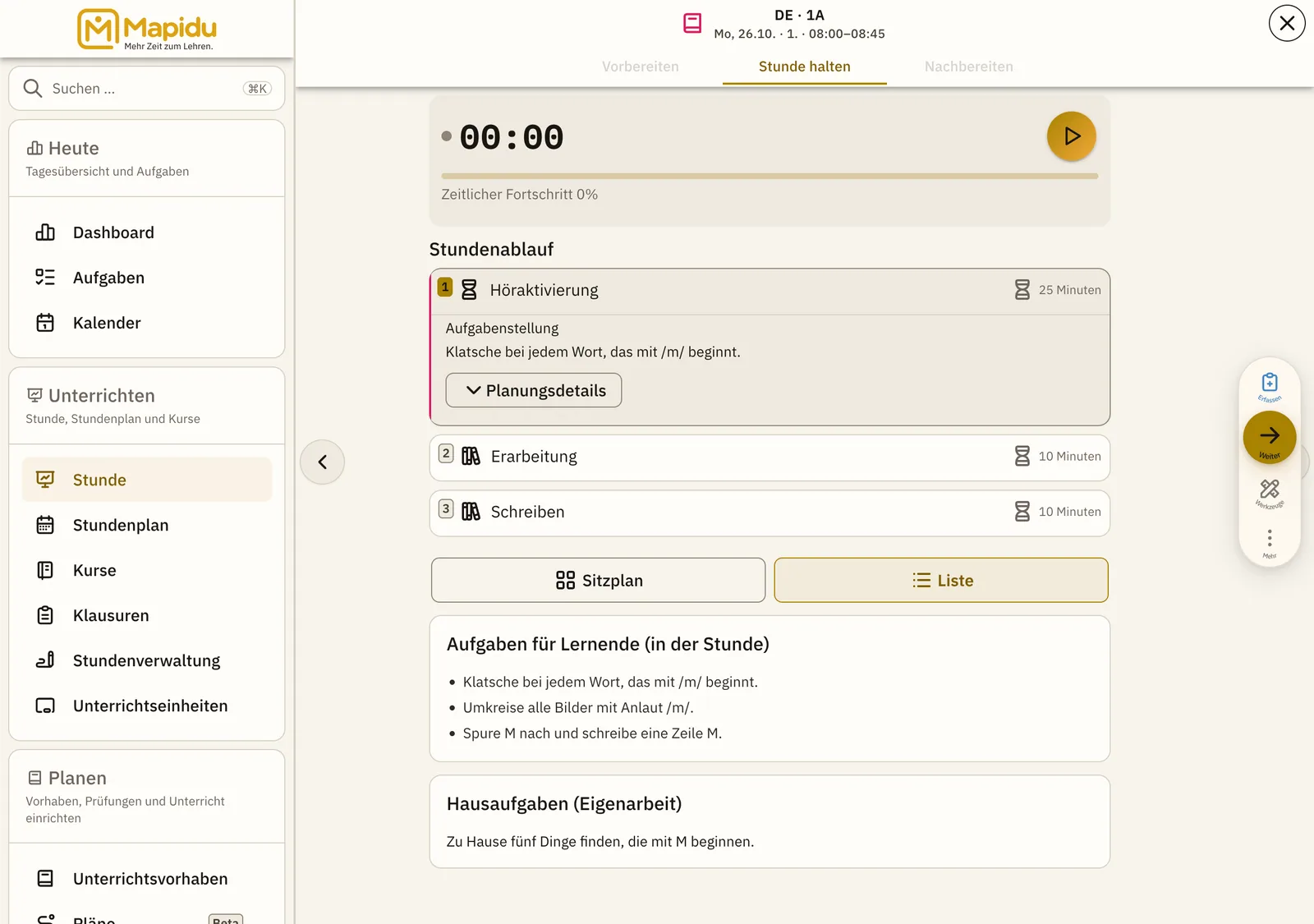Image resolution: width=1314 pixels, height=924 pixels.
Task: Expand the Planungsdetails section
Action: pos(534,390)
